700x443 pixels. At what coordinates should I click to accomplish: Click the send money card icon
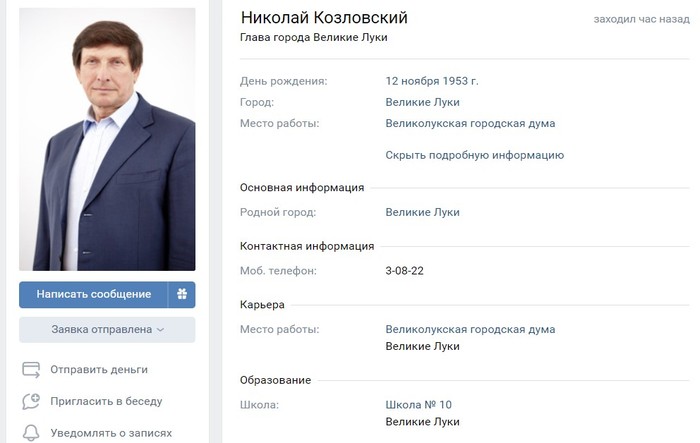(x=31, y=370)
